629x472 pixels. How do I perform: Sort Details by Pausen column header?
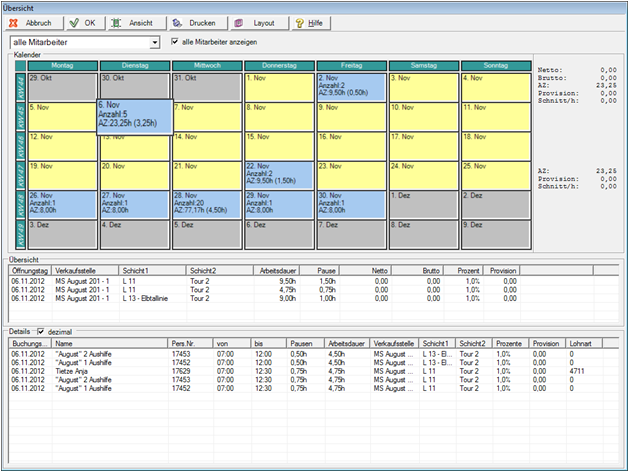(x=306, y=343)
